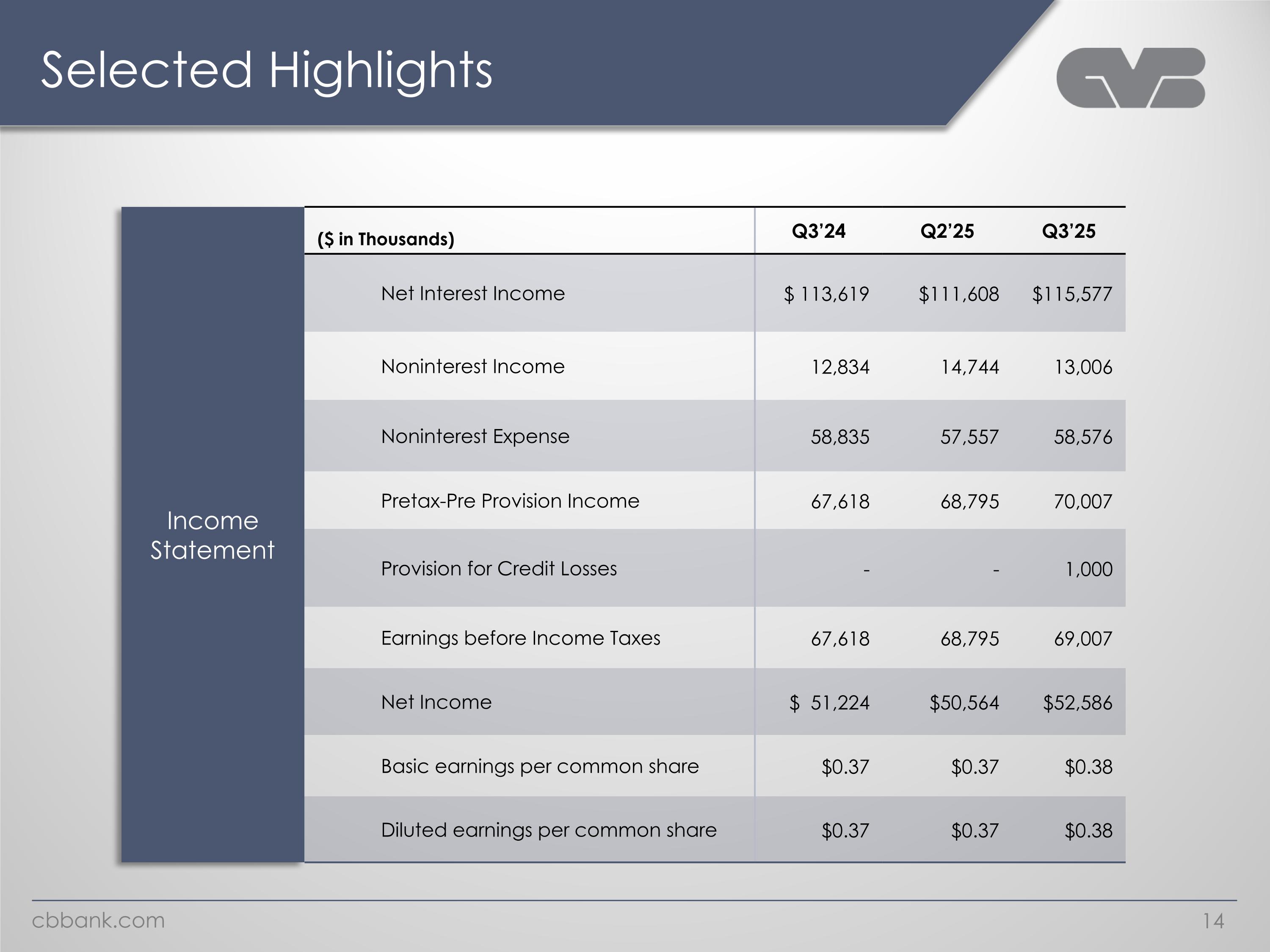
Task: Select Pretax-Pre Provision Income label
Action: coord(510,501)
